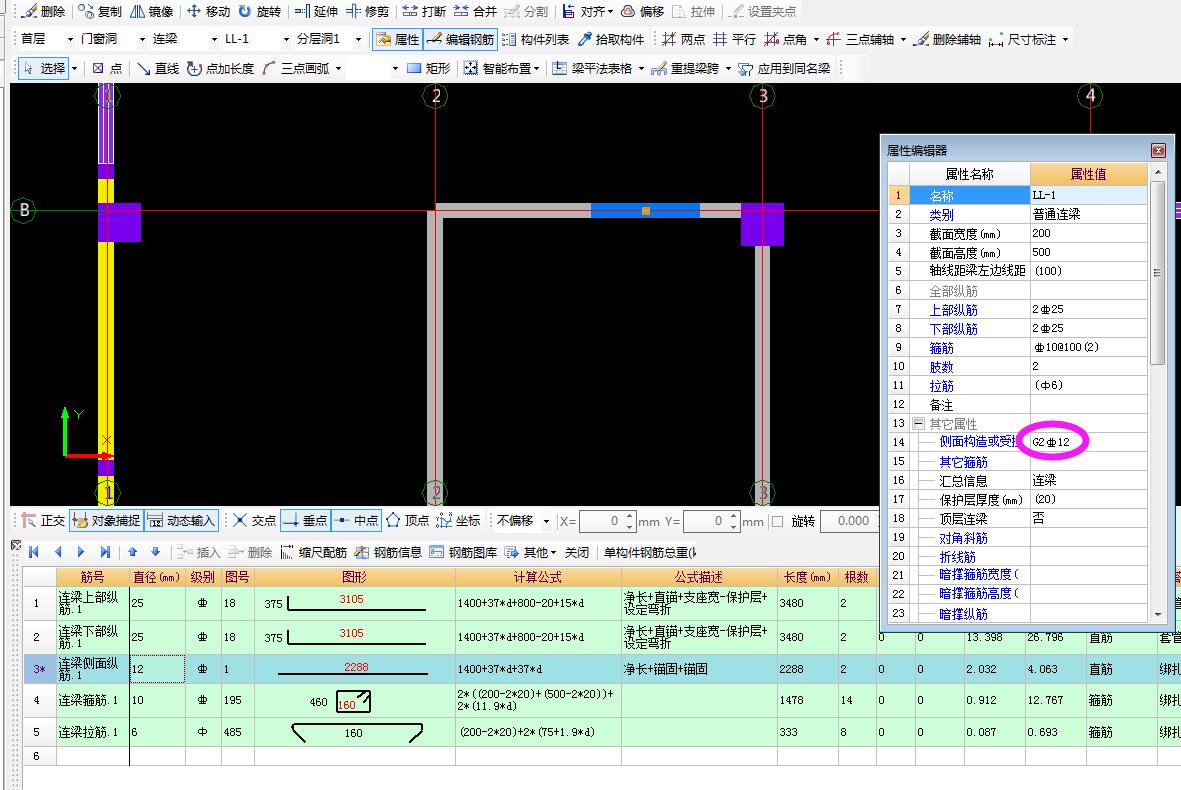Click the 对角斜筋 property link
Screen dimensions: 1181x790
(x=963, y=538)
